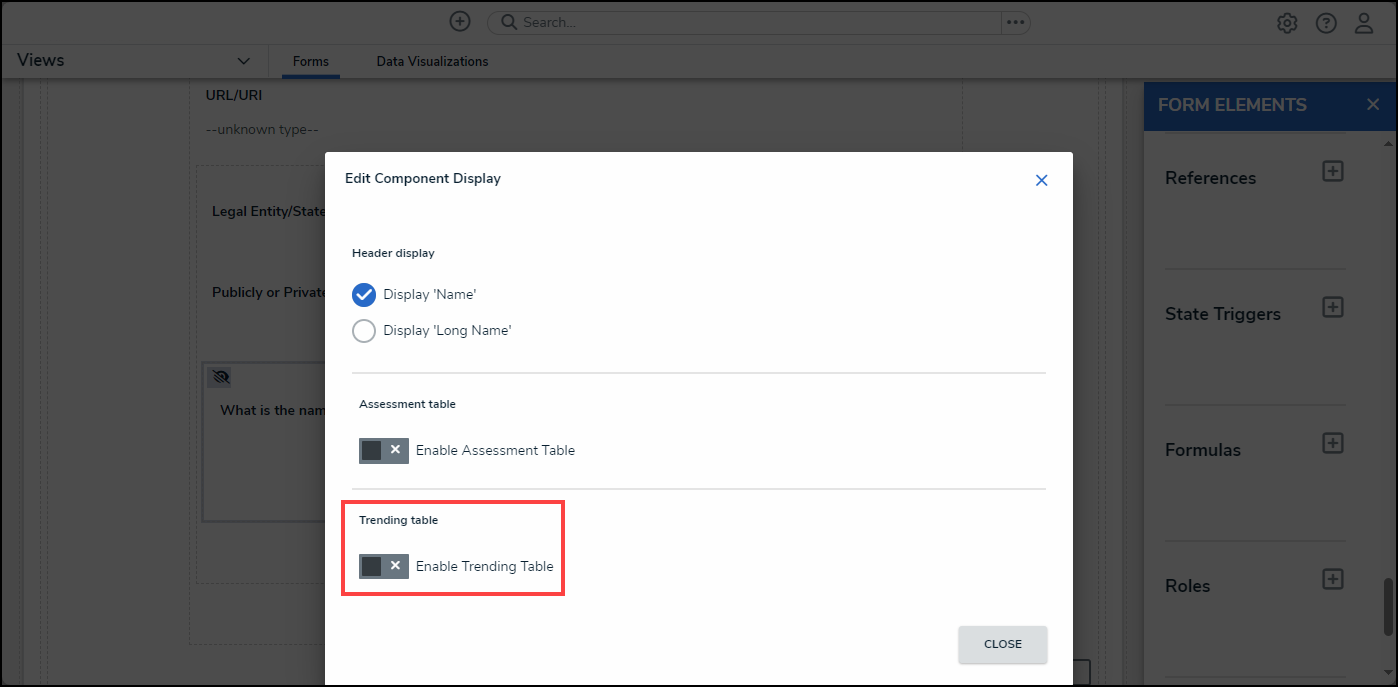Enable the Trending Table toggle
This screenshot has height=687, width=1398.
[x=383, y=566]
